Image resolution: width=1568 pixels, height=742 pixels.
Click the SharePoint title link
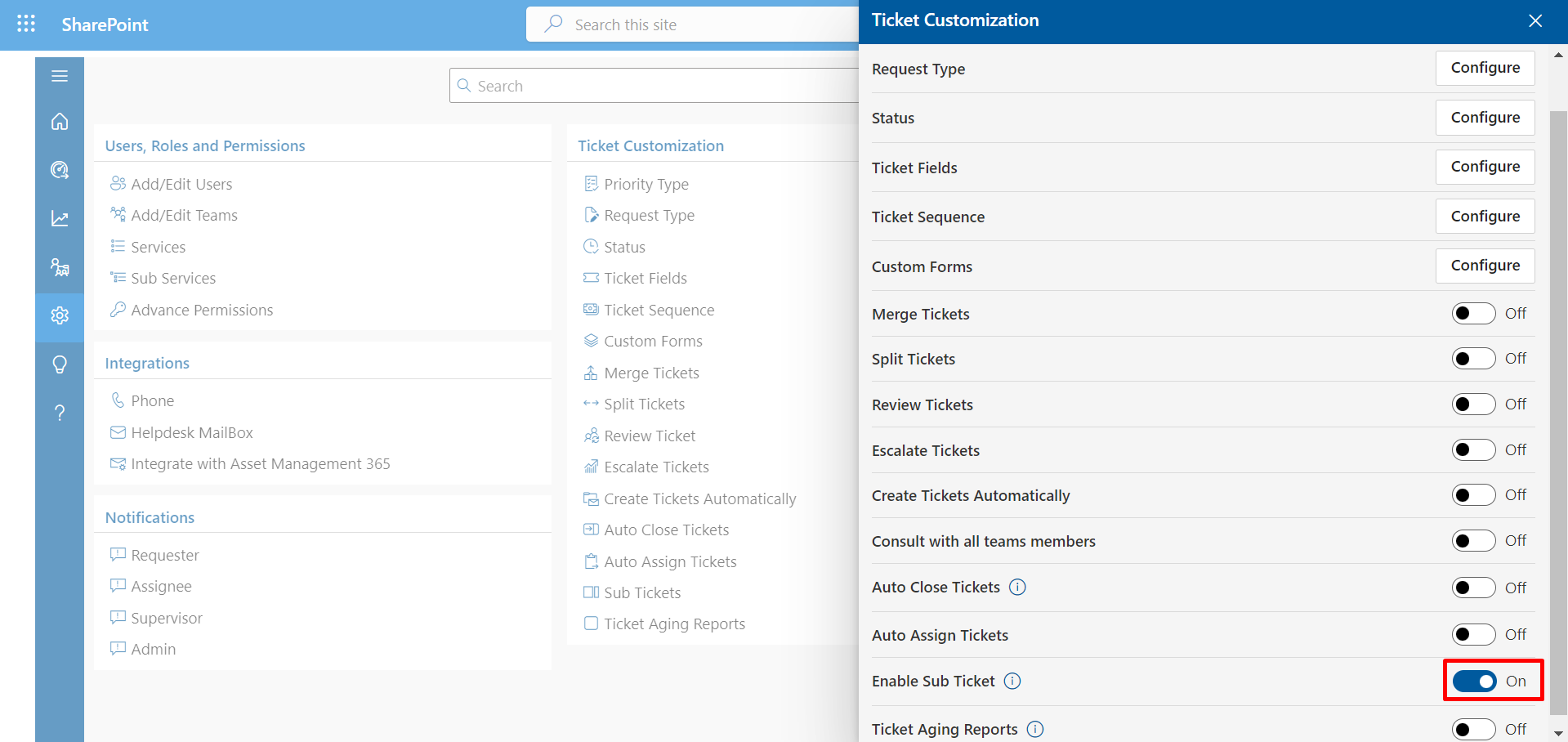pyautogui.click(x=105, y=25)
